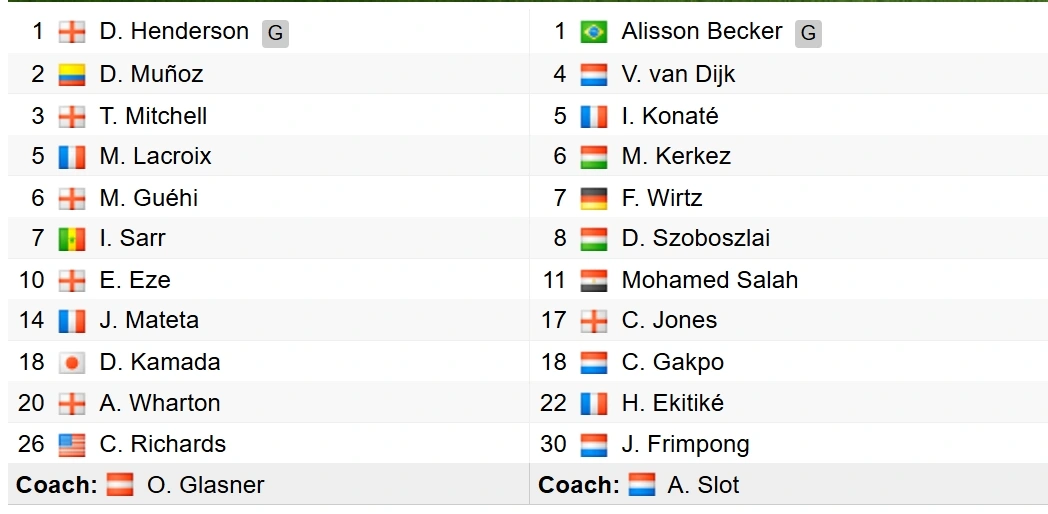Click the Brazil flag next to Alisson Becker

tap(594, 32)
